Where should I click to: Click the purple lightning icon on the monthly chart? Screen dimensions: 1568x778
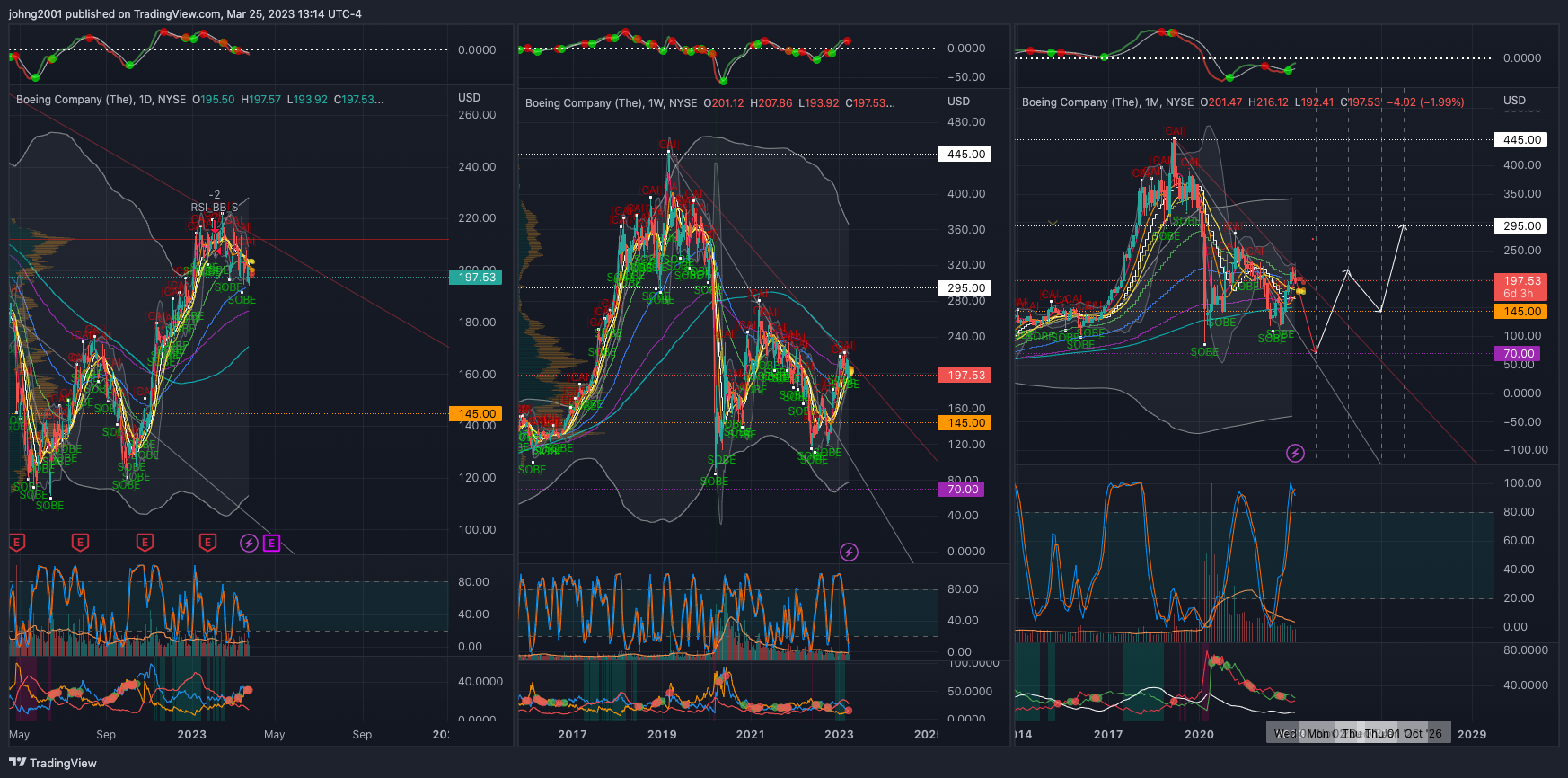[1295, 453]
